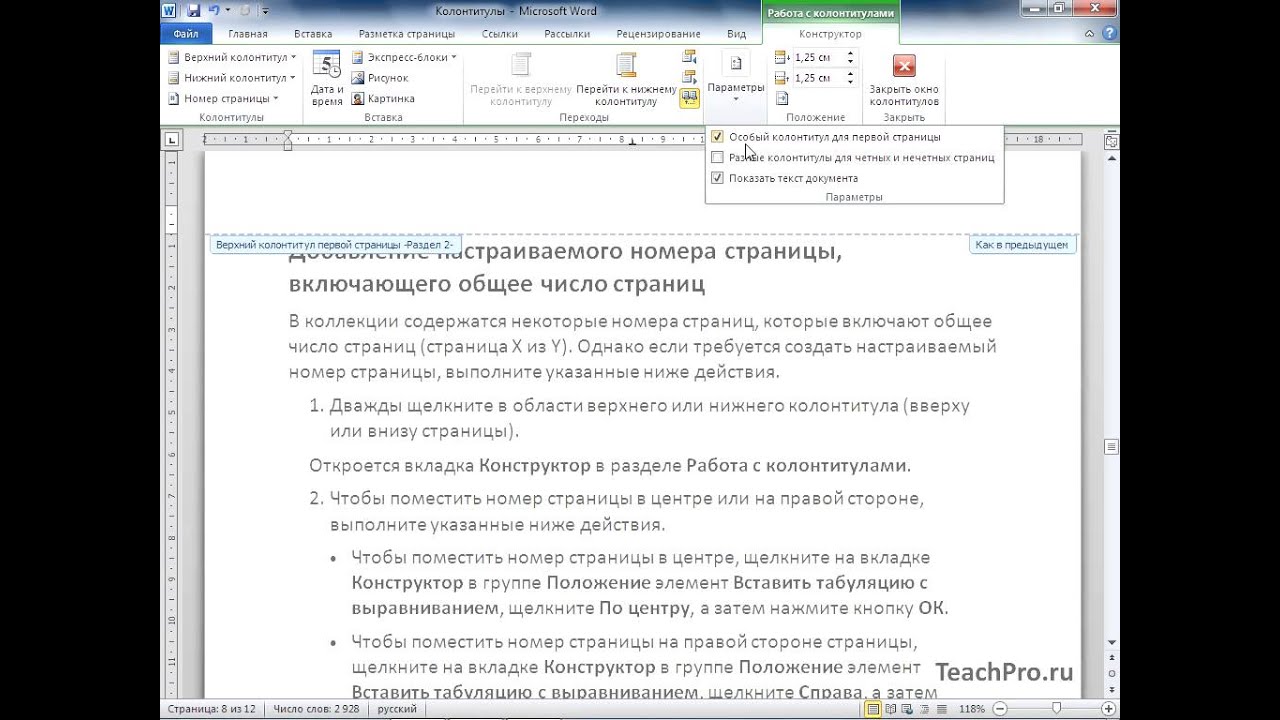Uncheck Показать текст документа
Screen dimensions: 1280x720
717,178
